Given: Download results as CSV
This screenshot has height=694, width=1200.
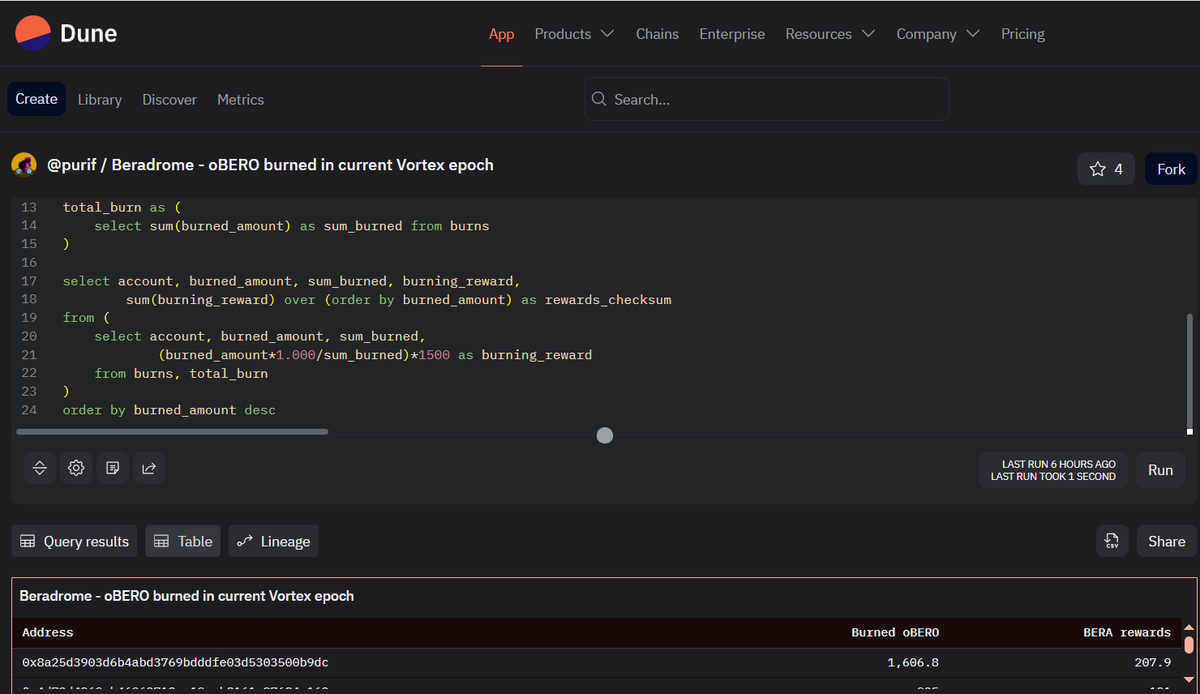Looking at the screenshot, I should [1112, 541].
